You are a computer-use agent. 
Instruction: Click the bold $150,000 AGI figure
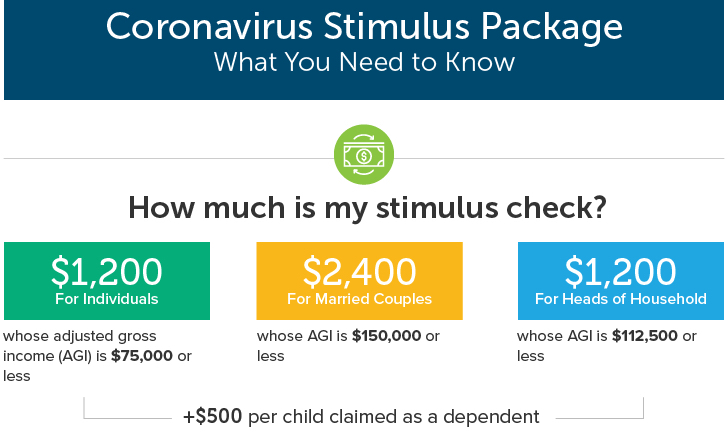pos(386,336)
